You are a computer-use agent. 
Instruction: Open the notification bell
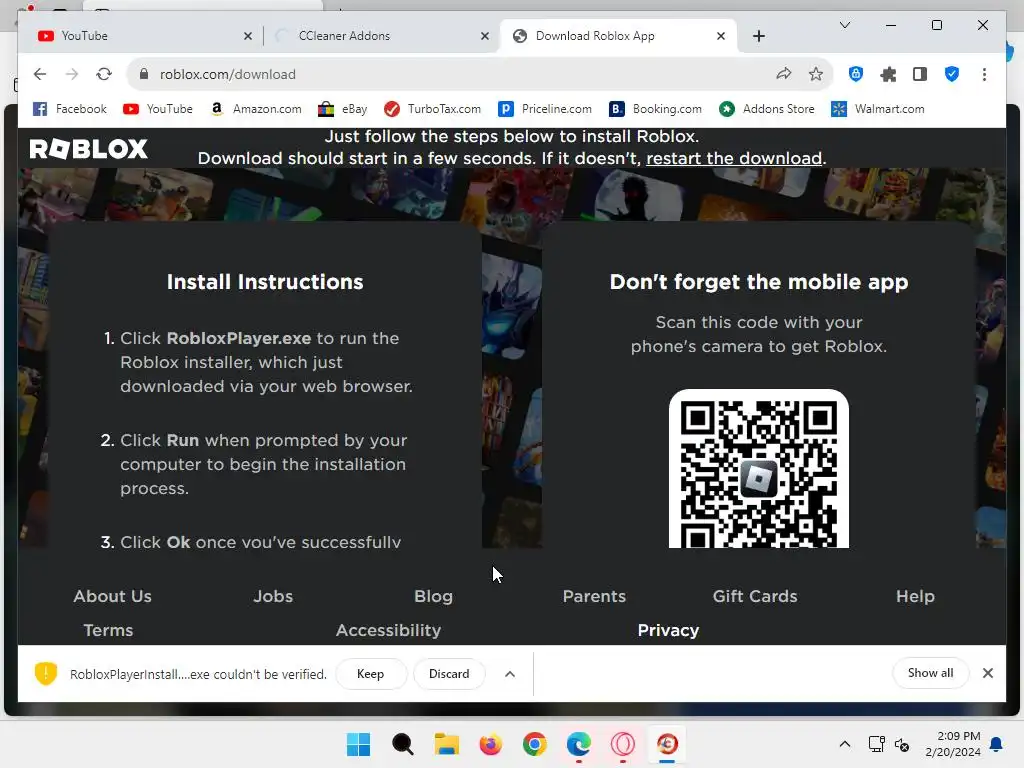click(x=997, y=744)
